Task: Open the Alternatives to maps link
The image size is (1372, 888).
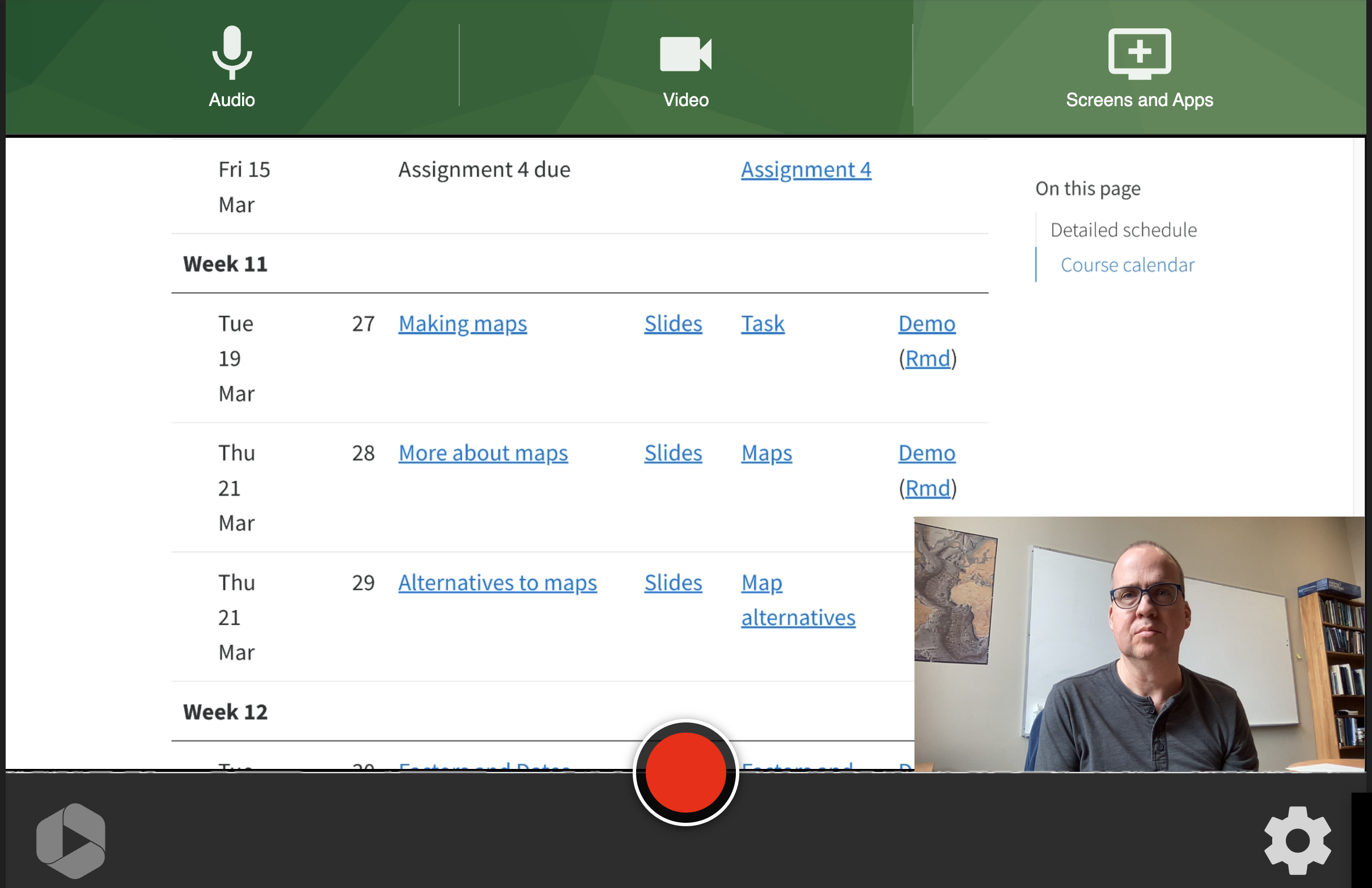Action: tap(498, 582)
